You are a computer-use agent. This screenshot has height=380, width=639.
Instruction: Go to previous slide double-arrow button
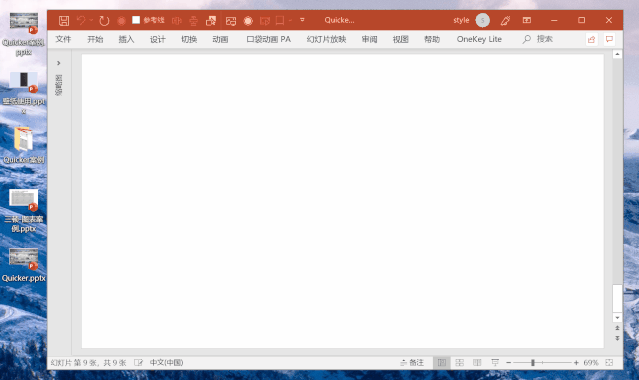tap(617, 328)
